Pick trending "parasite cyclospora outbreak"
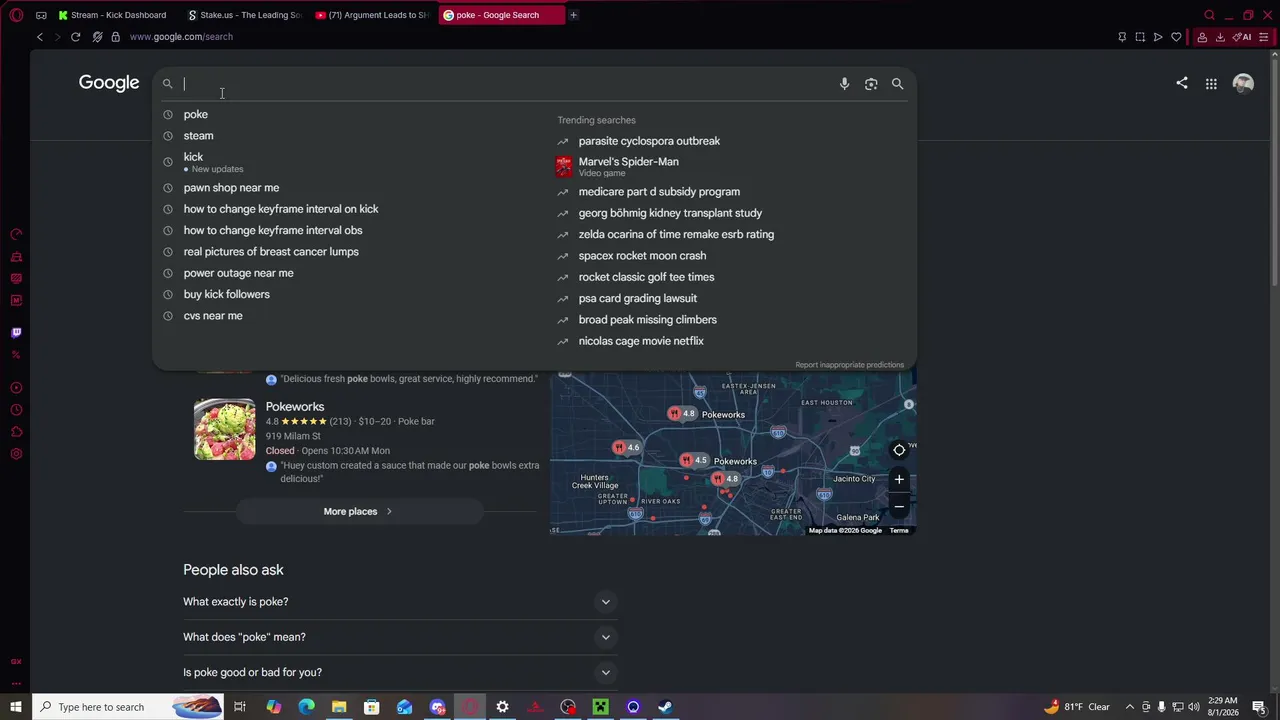1280x720 pixels. [x=649, y=141]
